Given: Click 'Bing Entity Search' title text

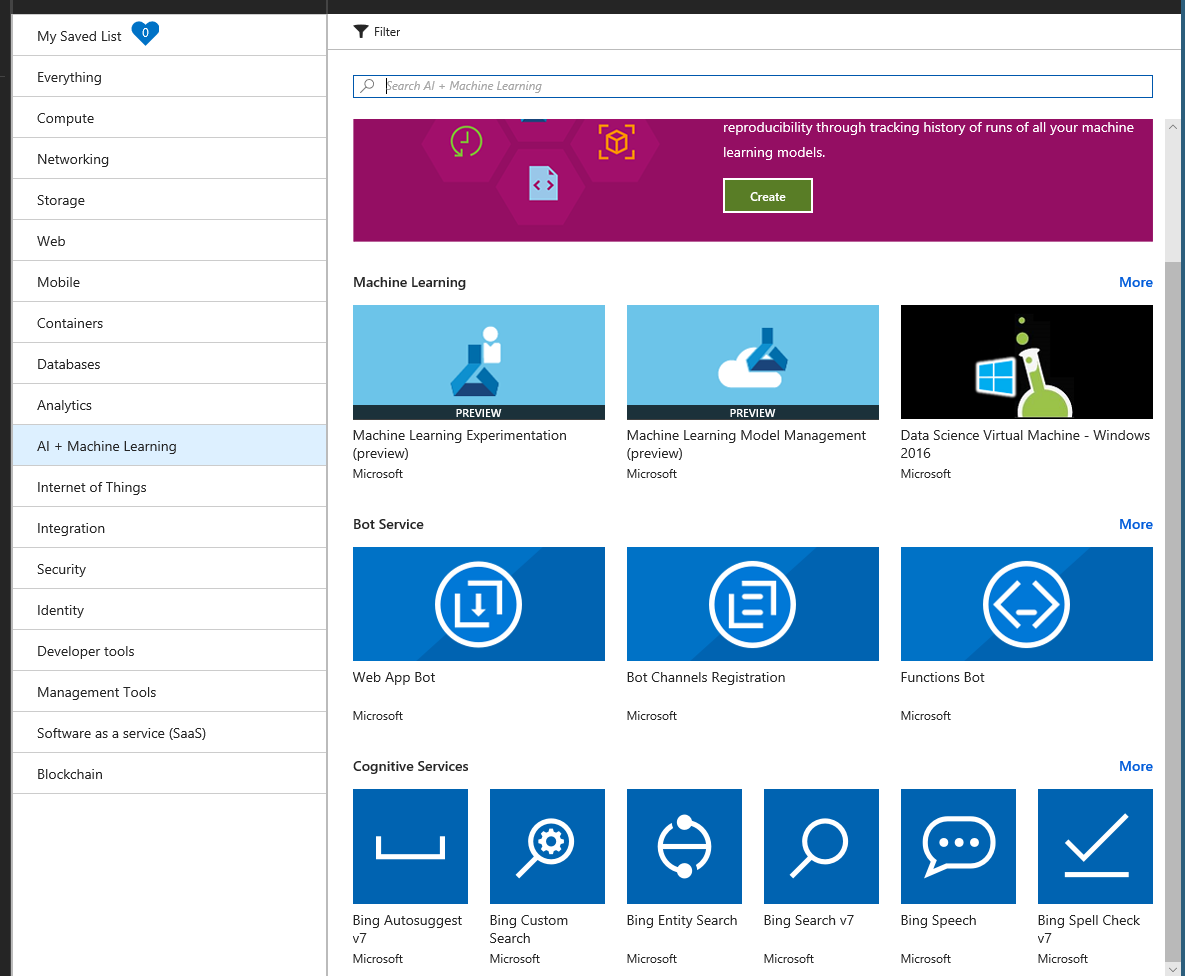Looking at the screenshot, I should [682, 920].
